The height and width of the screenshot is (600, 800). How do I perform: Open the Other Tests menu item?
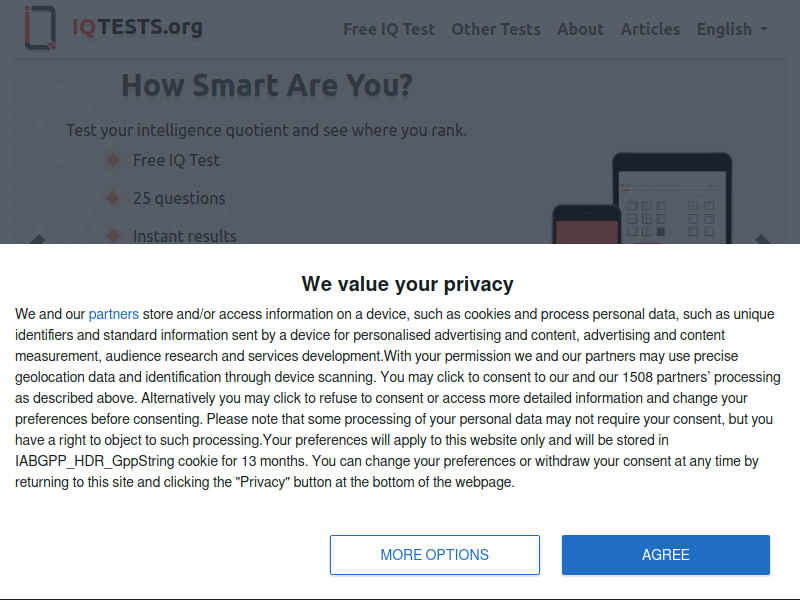coord(496,29)
